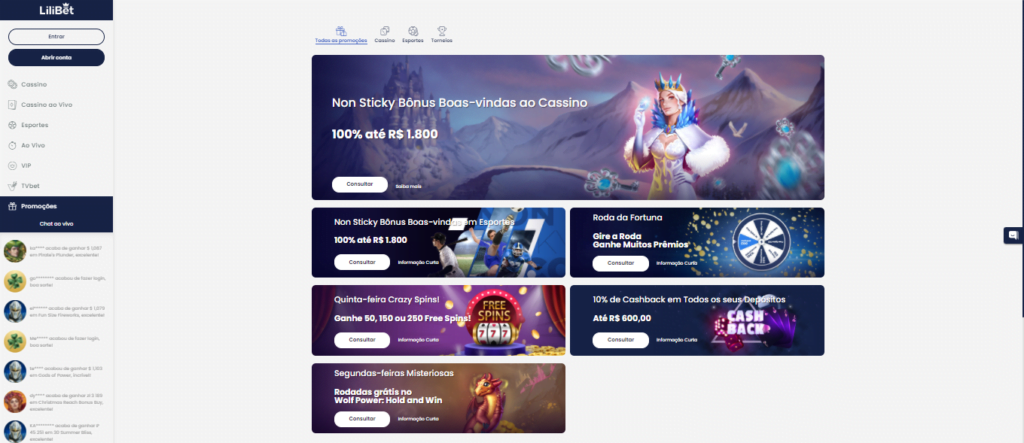Switch to the Cassino promotions tab
Image resolution: width=1024 pixels, height=443 pixels.
pyautogui.click(x=385, y=35)
